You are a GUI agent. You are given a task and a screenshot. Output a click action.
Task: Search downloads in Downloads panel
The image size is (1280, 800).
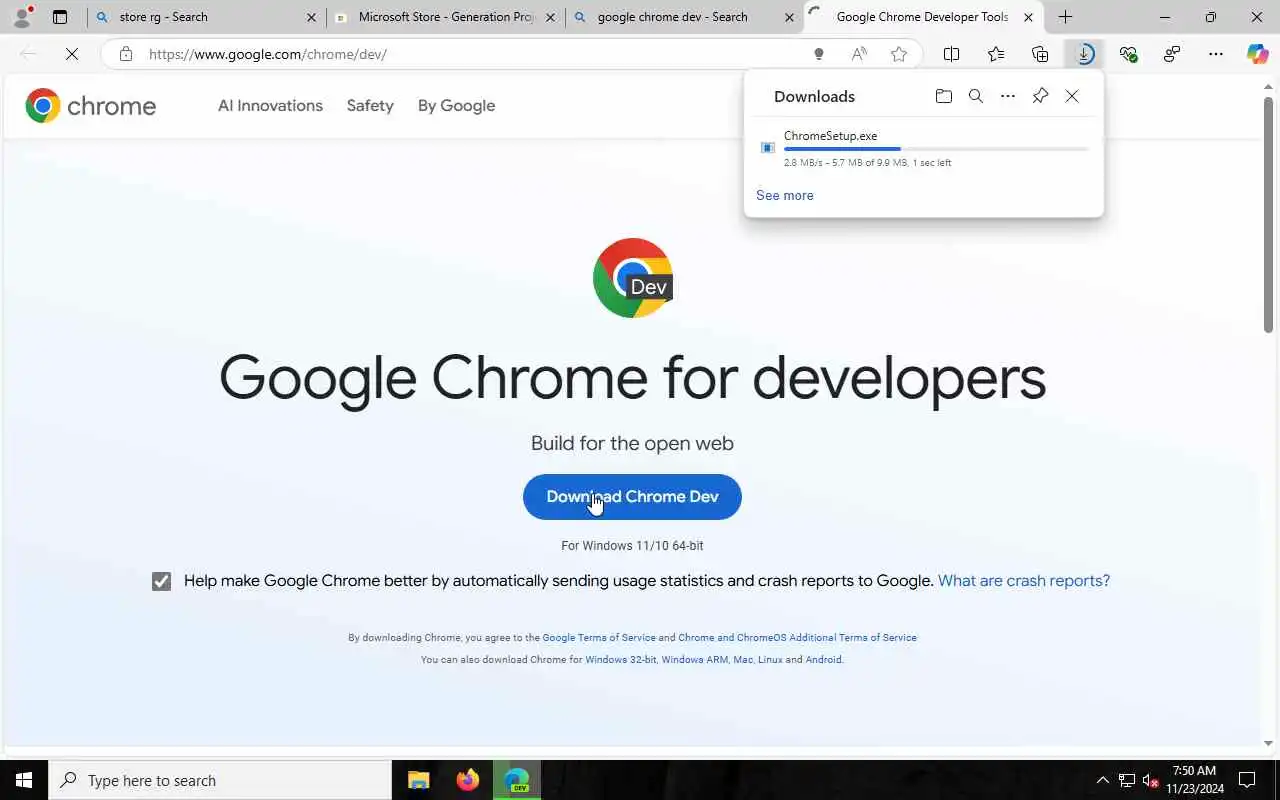[976, 96]
